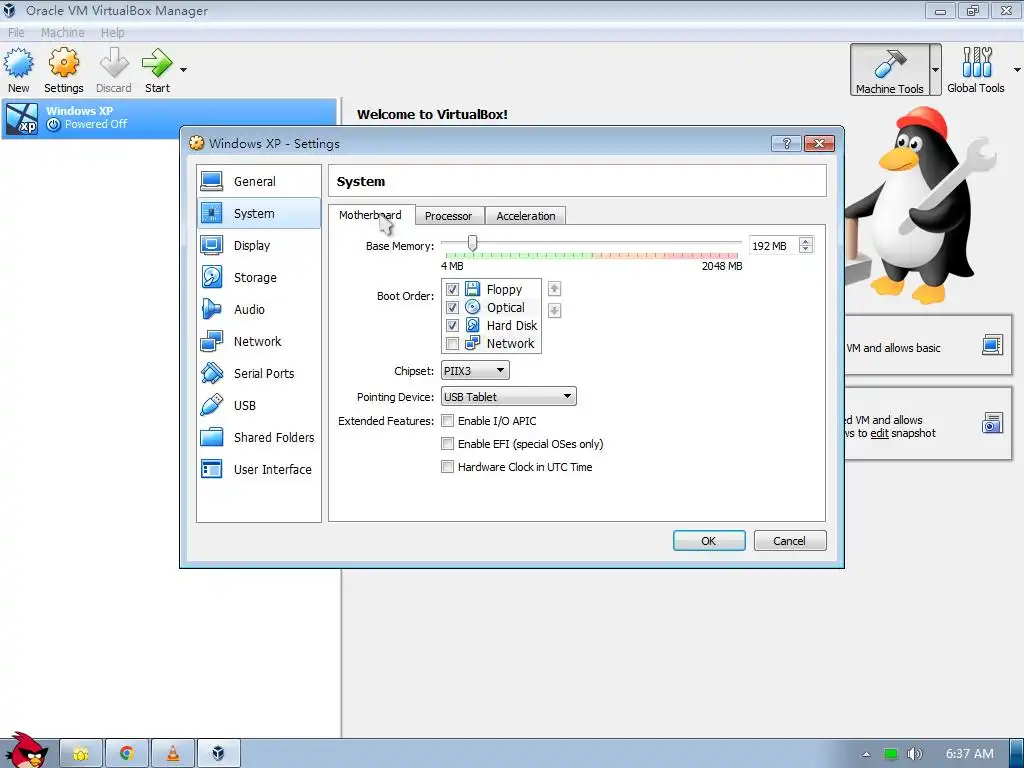The image size is (1024, 768).
Task: Click the Cancel button
Action: coord(790,541)
